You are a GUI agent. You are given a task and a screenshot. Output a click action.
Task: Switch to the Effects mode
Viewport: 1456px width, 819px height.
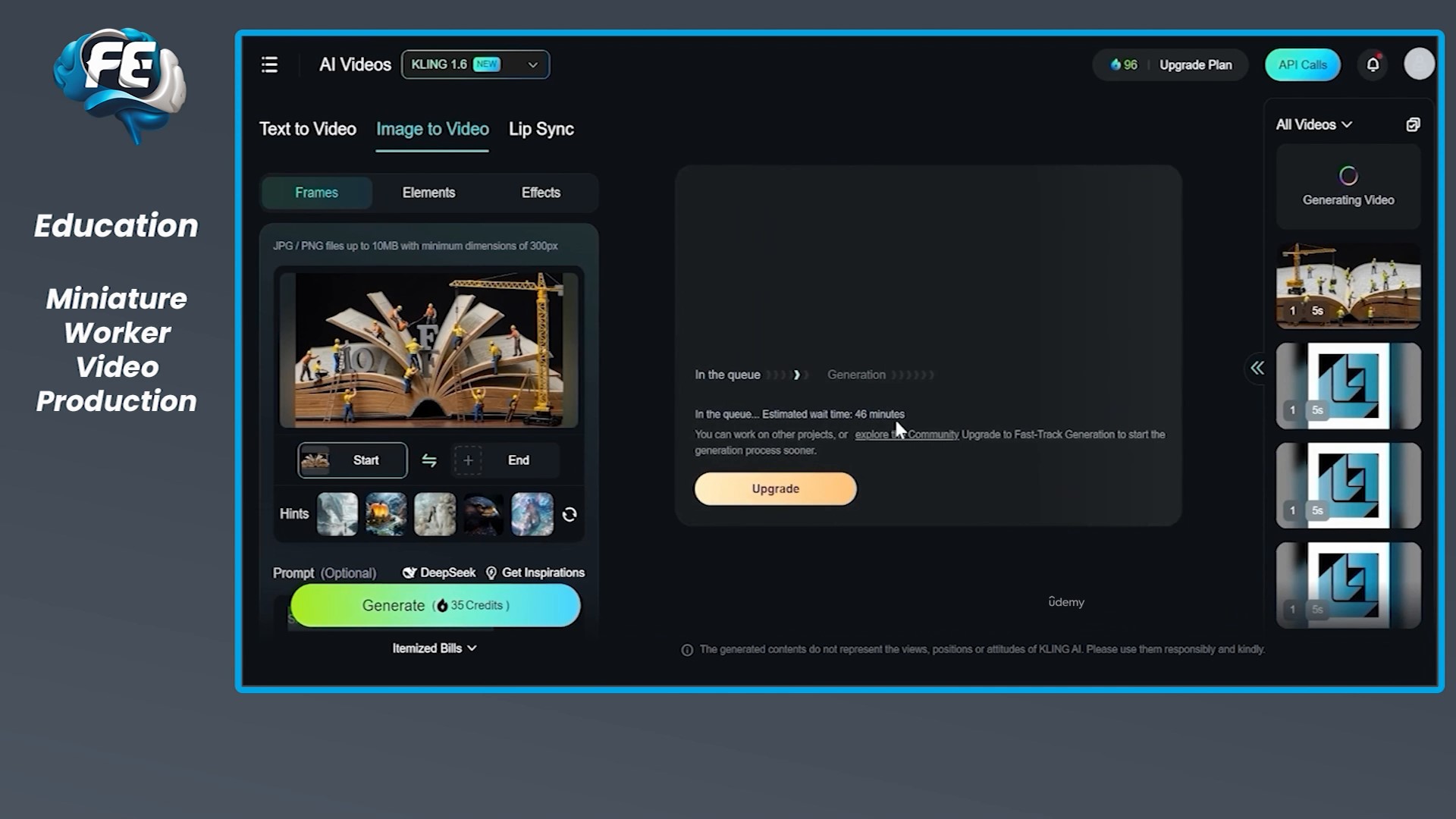[x=541, y=193]
